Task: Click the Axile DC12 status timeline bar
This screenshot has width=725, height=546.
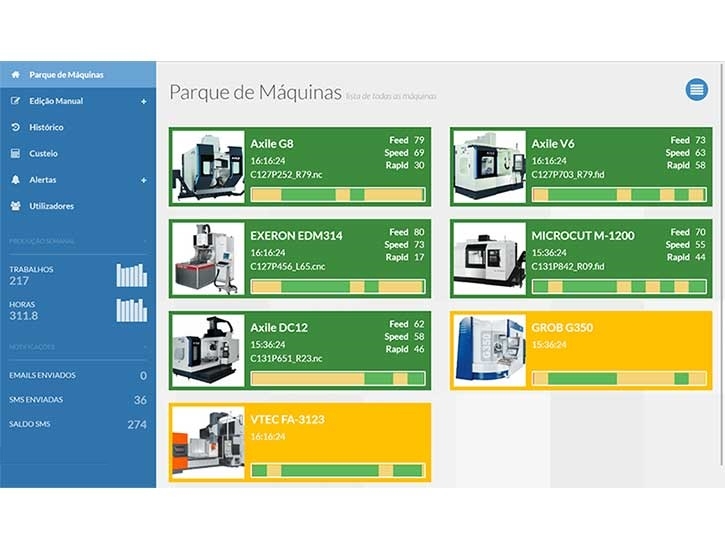Action: 338,378
